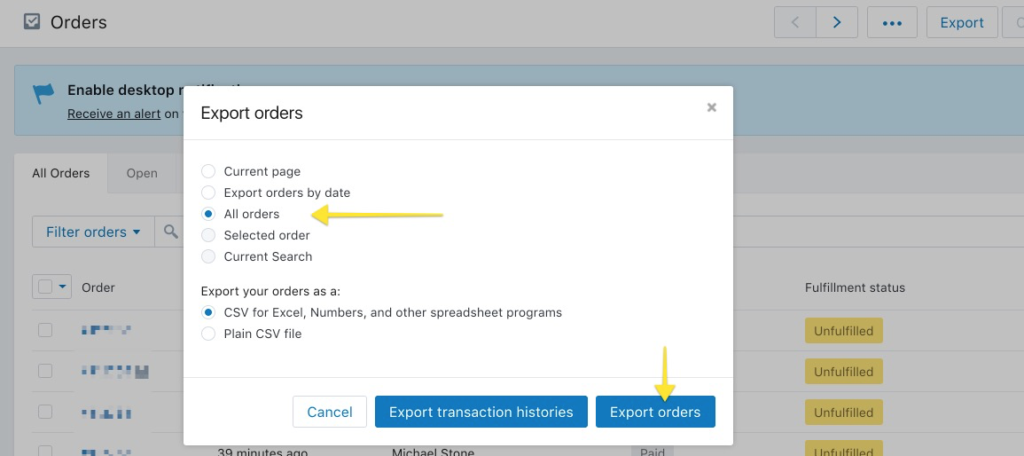Select the All orders radio option
This screenshot has width=1024, height=456.
coord(208,214)
